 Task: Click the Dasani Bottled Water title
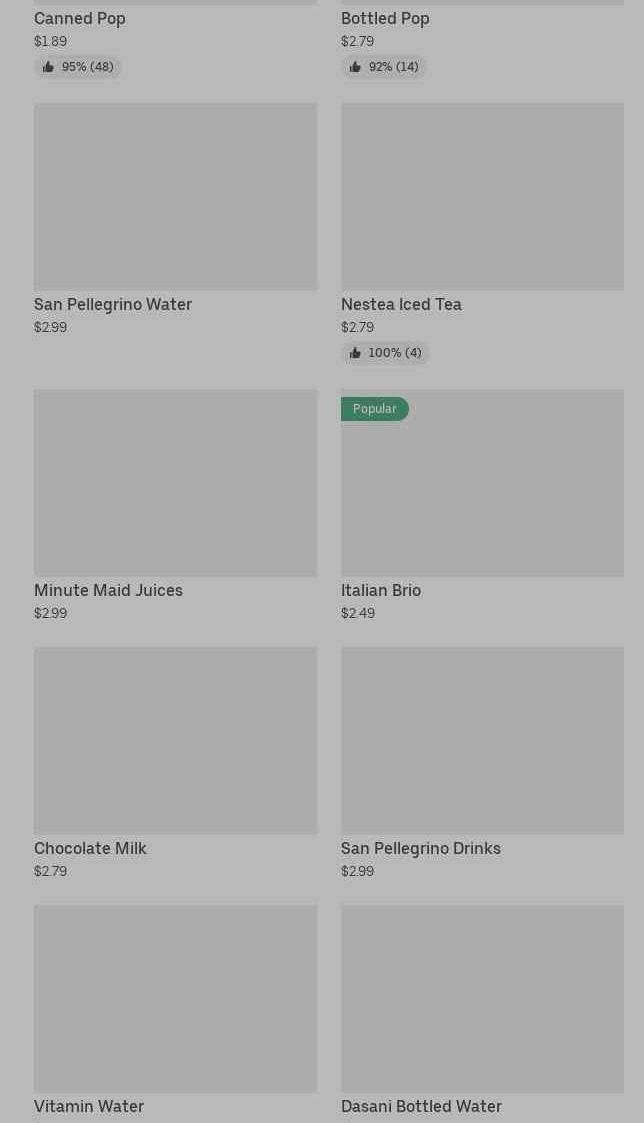point(421,1106)
